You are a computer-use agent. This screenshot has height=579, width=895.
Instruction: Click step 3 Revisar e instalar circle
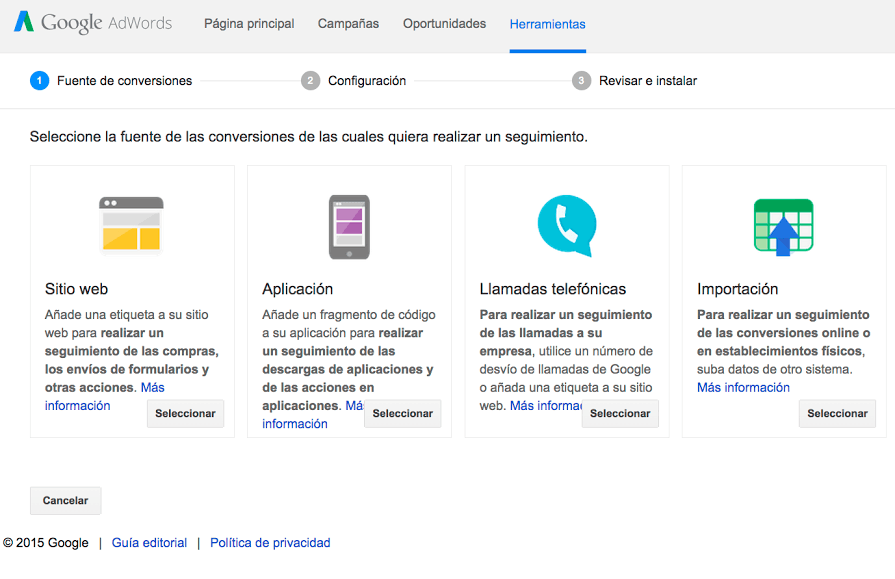coord(581,81)
